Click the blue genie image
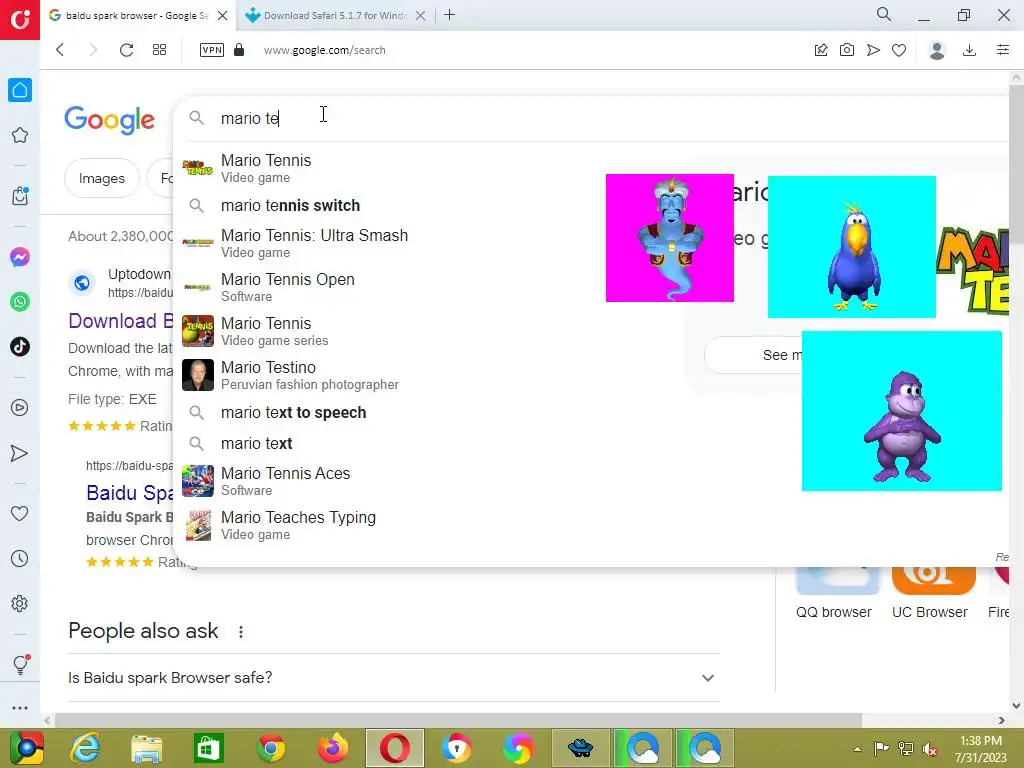Viewport: 1024px width, 768px height. pyautogui.click(x=669, y=238)
